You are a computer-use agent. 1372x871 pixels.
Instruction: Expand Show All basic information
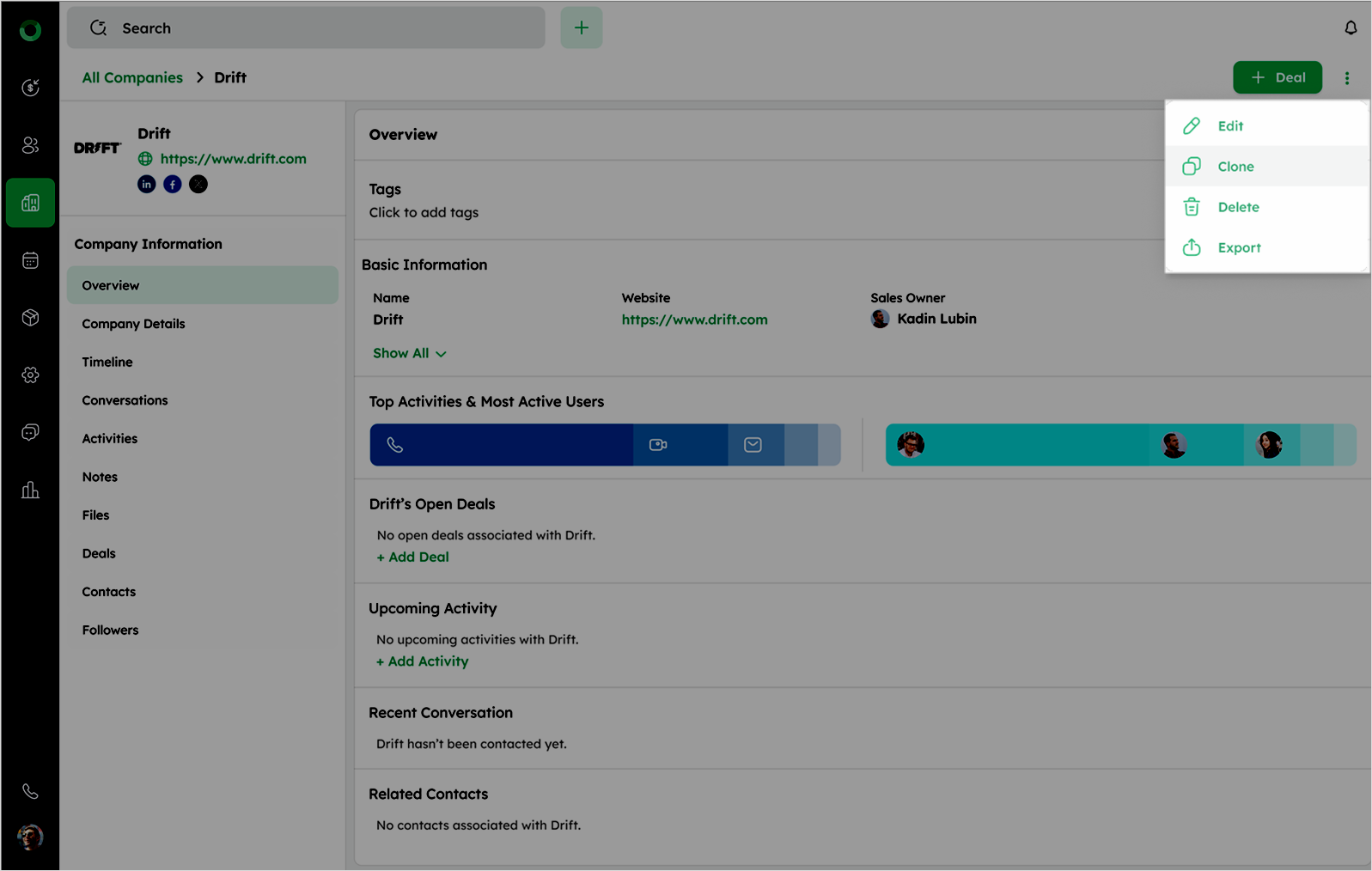tap(409, 354)
